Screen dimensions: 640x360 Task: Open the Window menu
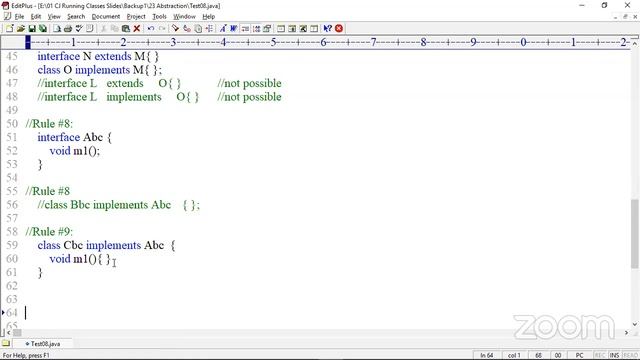184,16
